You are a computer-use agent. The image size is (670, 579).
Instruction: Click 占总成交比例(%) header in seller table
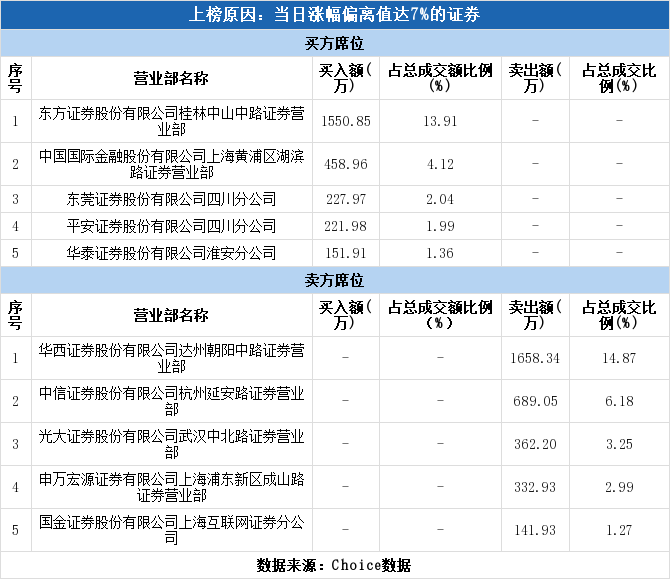(x=619, y=315)
